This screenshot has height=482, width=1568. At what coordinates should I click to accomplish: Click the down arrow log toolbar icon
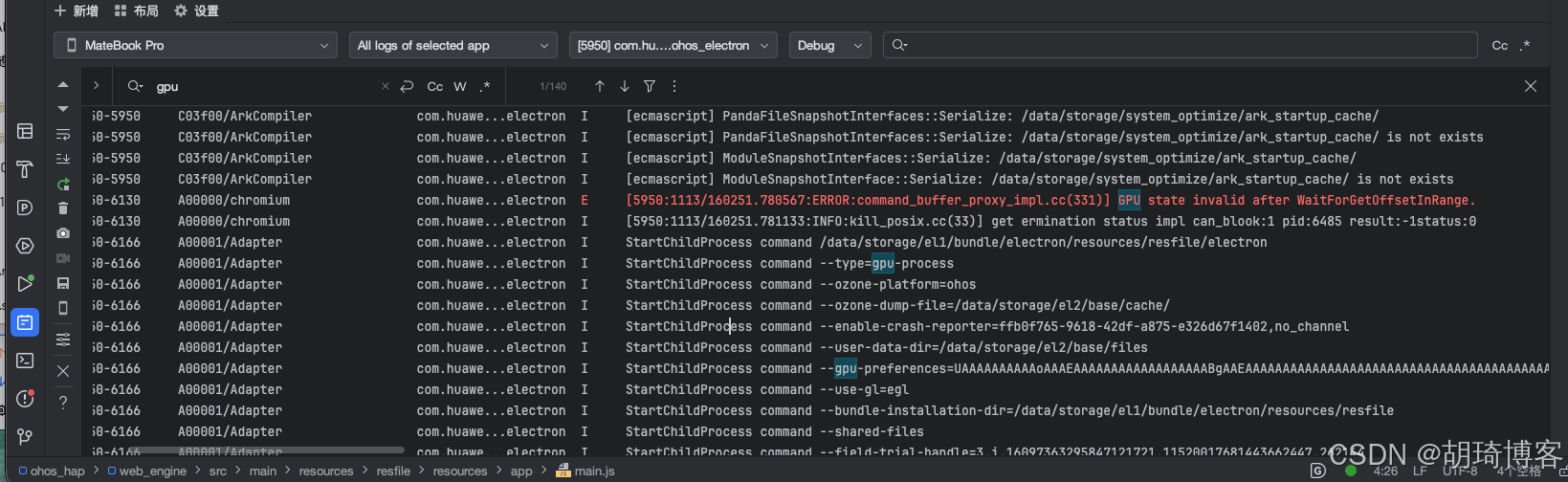pos(63,109)
